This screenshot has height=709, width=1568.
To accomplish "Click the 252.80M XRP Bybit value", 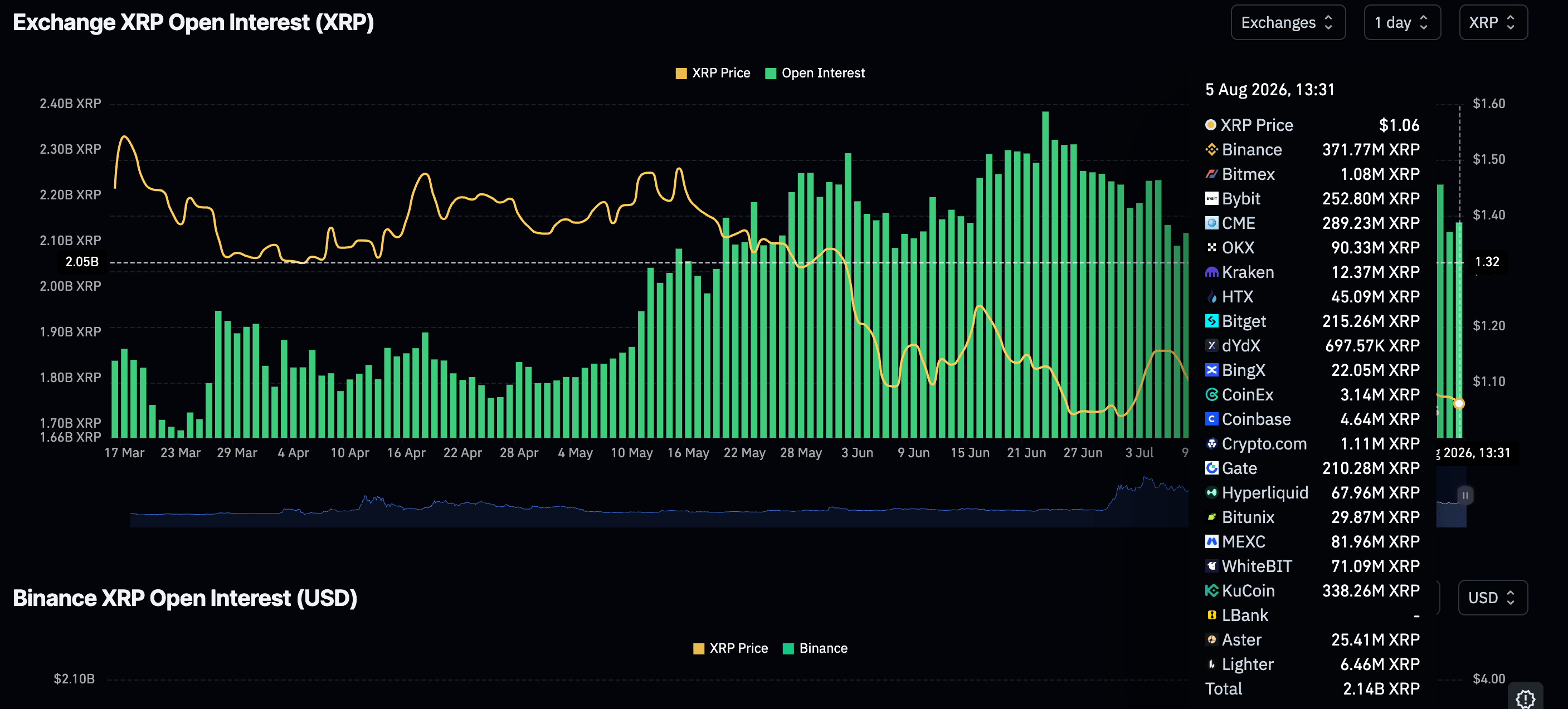I will pyautogui.click(x=1371, y=198).
